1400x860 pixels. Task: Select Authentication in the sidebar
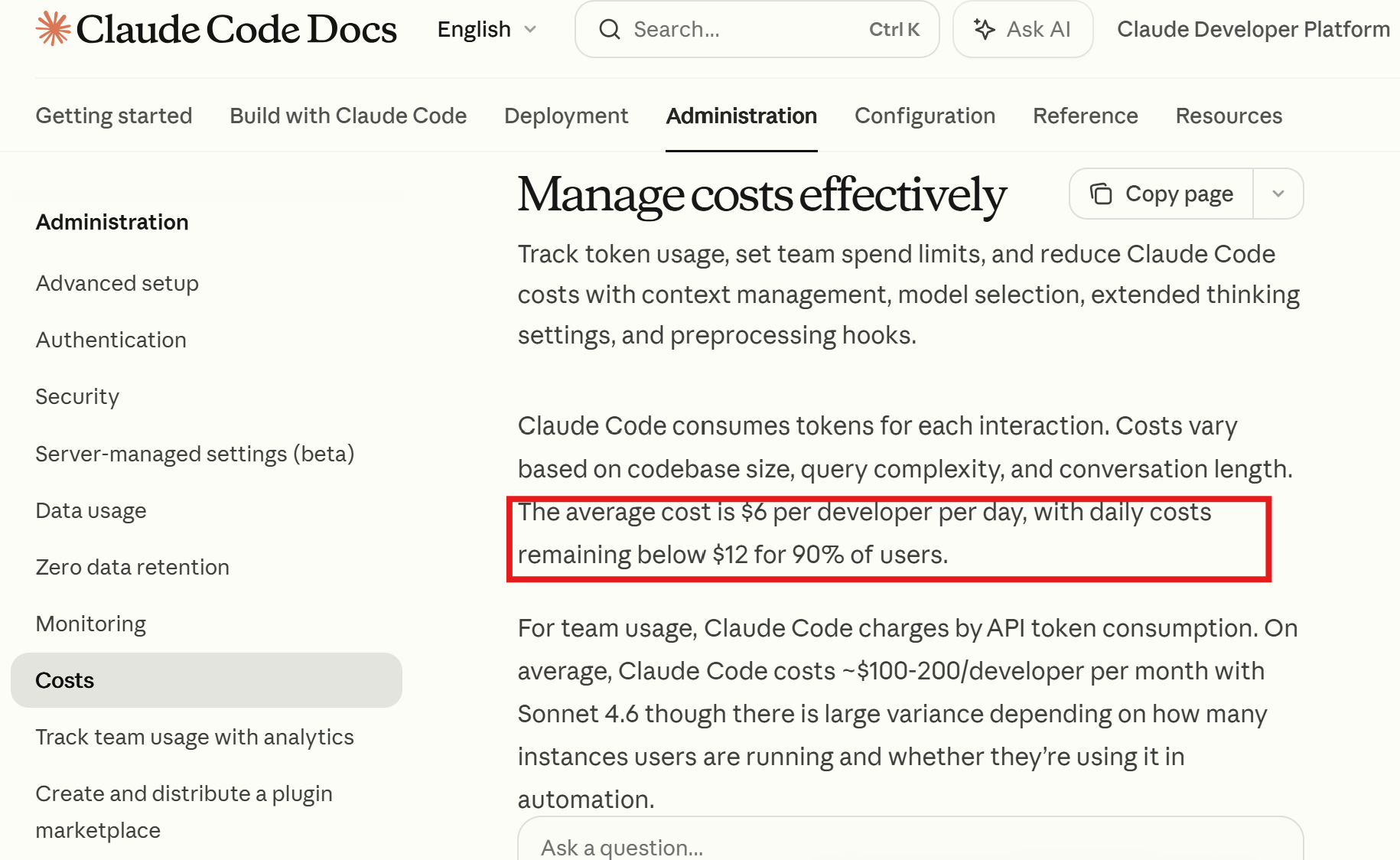(x=110, y=340)
